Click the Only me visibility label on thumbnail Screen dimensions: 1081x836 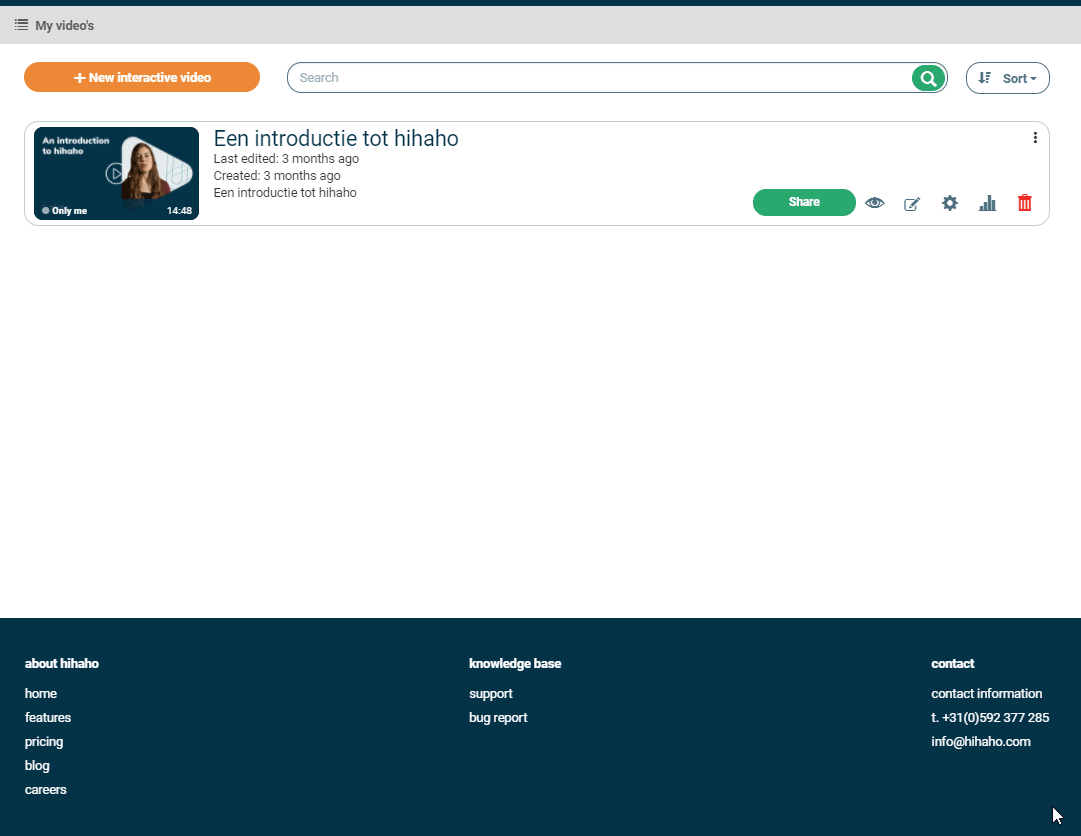pyautogui.click(x=64, y=211)
